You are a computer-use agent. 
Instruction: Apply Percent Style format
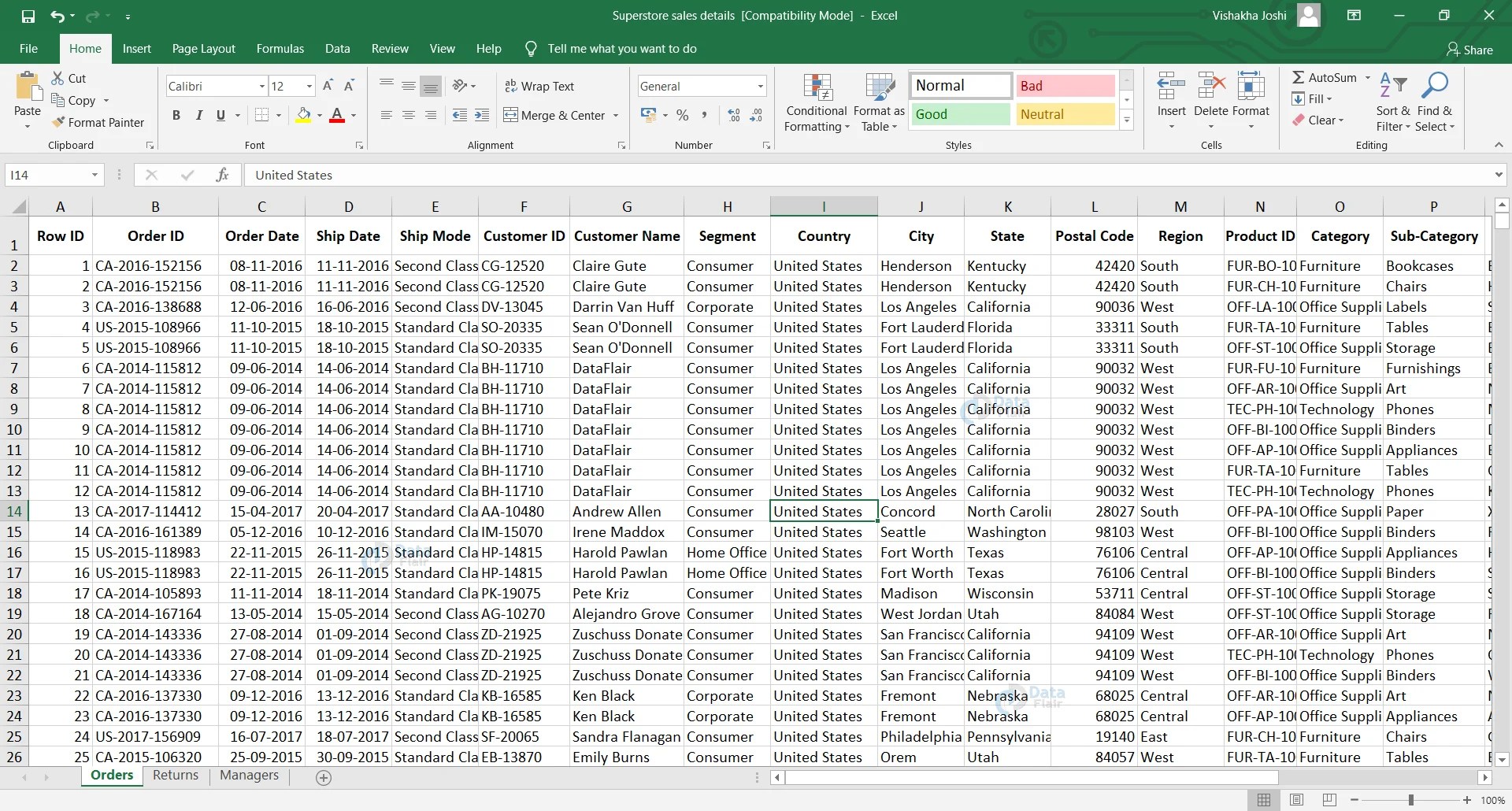(683, 115)
